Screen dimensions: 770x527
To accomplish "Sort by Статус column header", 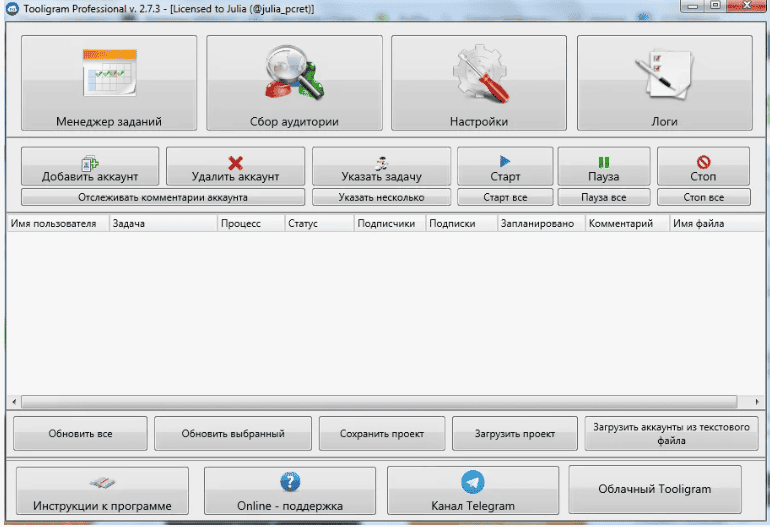I will [319, 223].
